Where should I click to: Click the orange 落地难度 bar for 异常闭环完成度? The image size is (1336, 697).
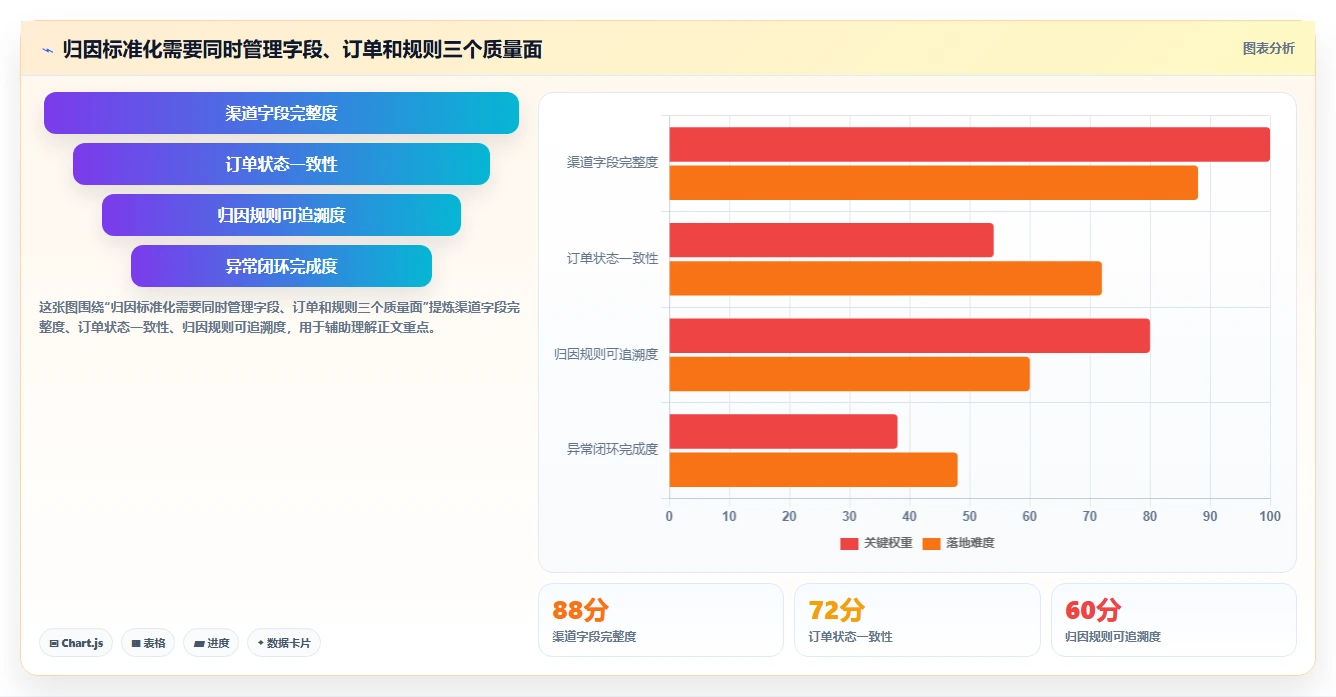pos(813,469)
